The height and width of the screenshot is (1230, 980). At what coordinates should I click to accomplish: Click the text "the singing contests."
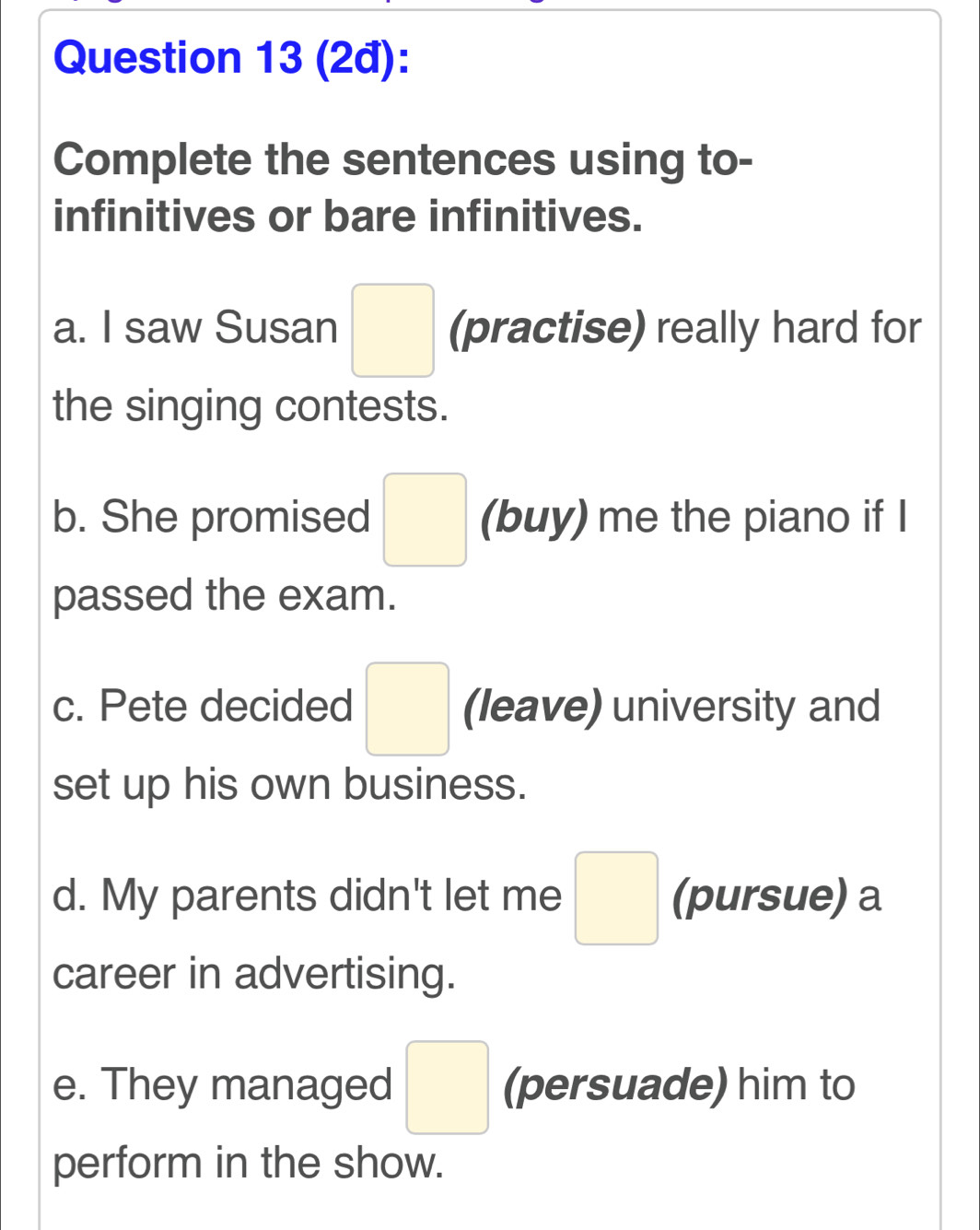point(251,406)
